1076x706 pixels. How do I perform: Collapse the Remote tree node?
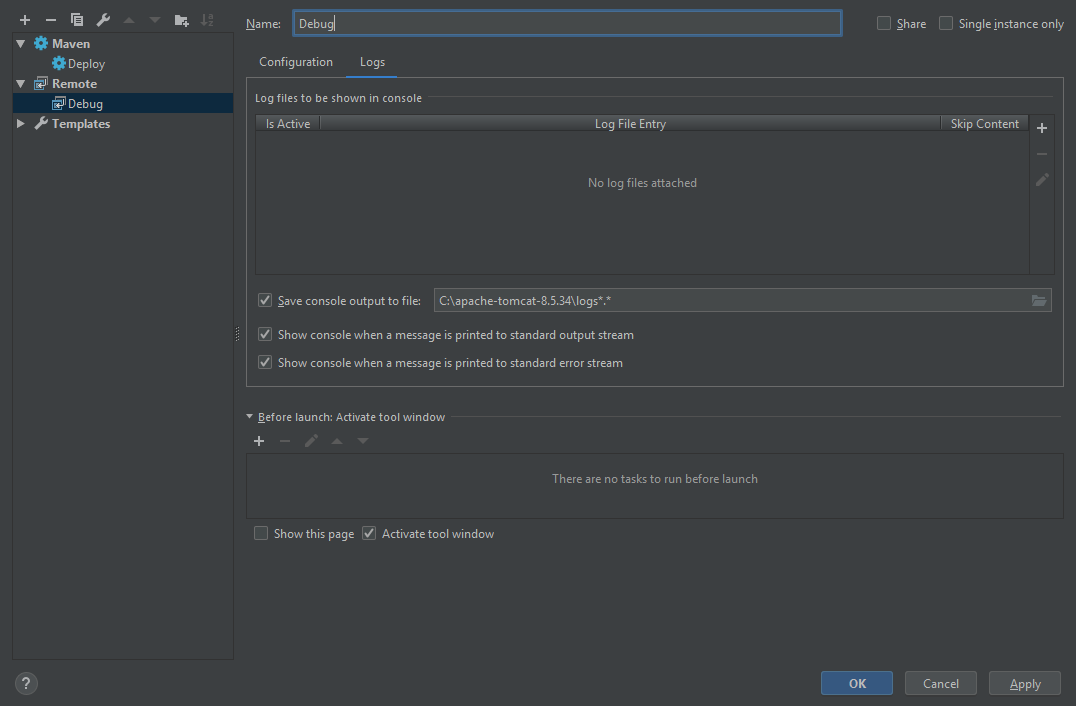[20, 83]
